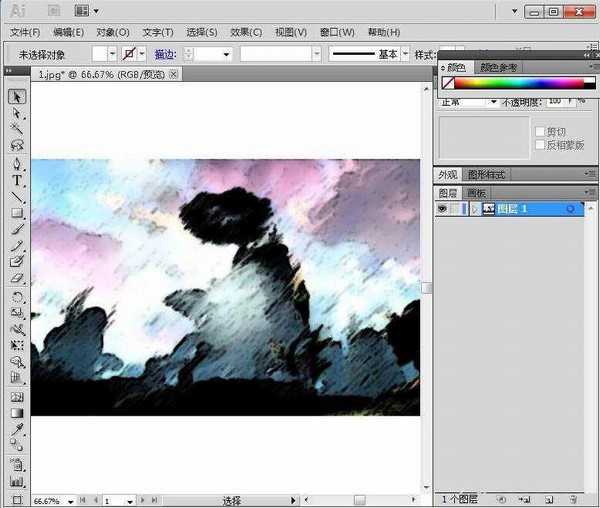Open the zoom level 66.67% dropdown
Viewport: 600px width, 508px height.
coord(68,500)
